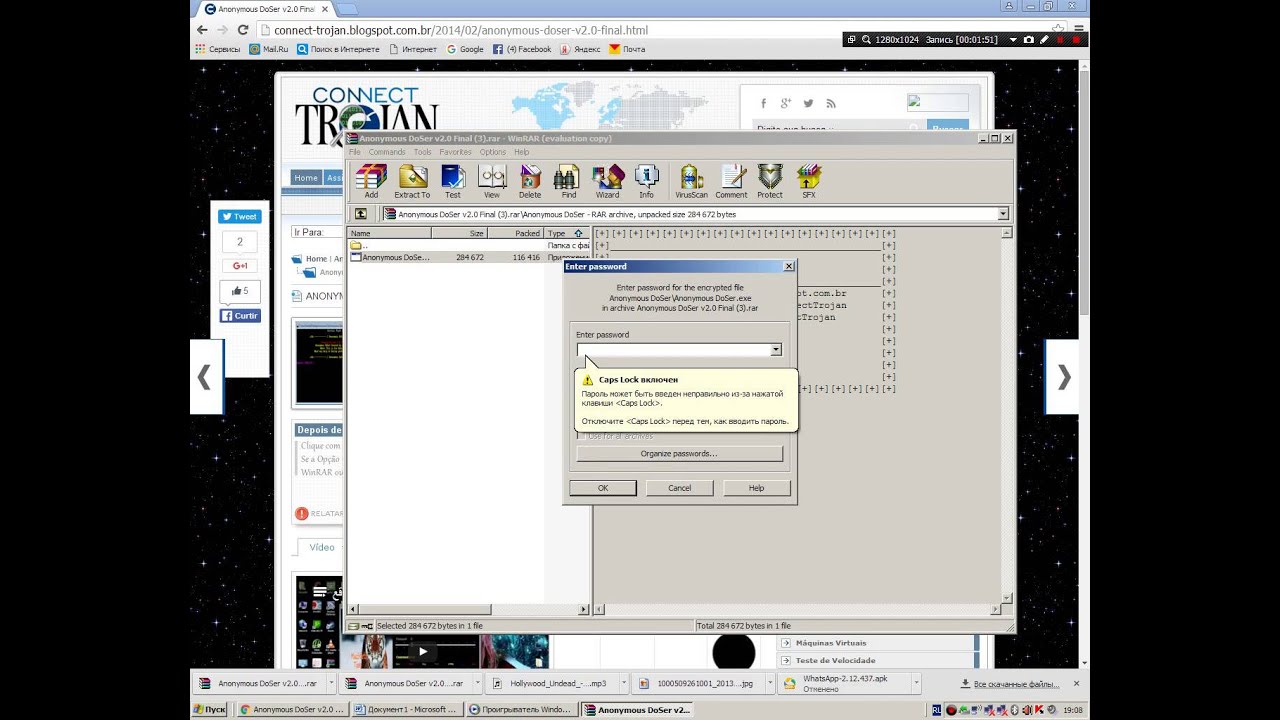The image size is (1280, 720).
Task: Open the Commands menu in WinRAR
Action: click(x=387, y=152)
